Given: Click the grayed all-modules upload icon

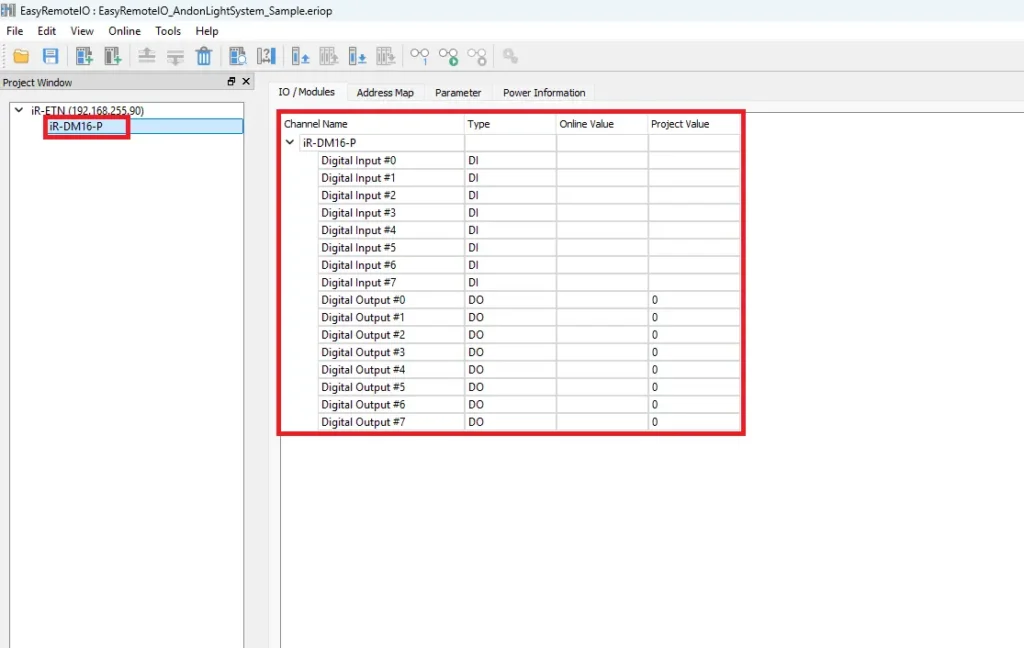Looking at the screenshot, I should (x=328, y=57).
